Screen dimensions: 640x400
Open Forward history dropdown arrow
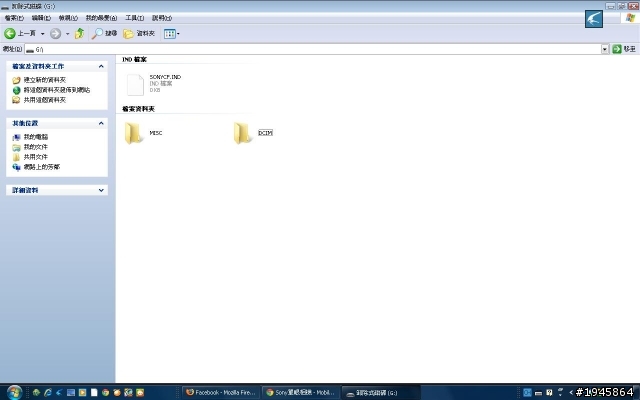67,34
